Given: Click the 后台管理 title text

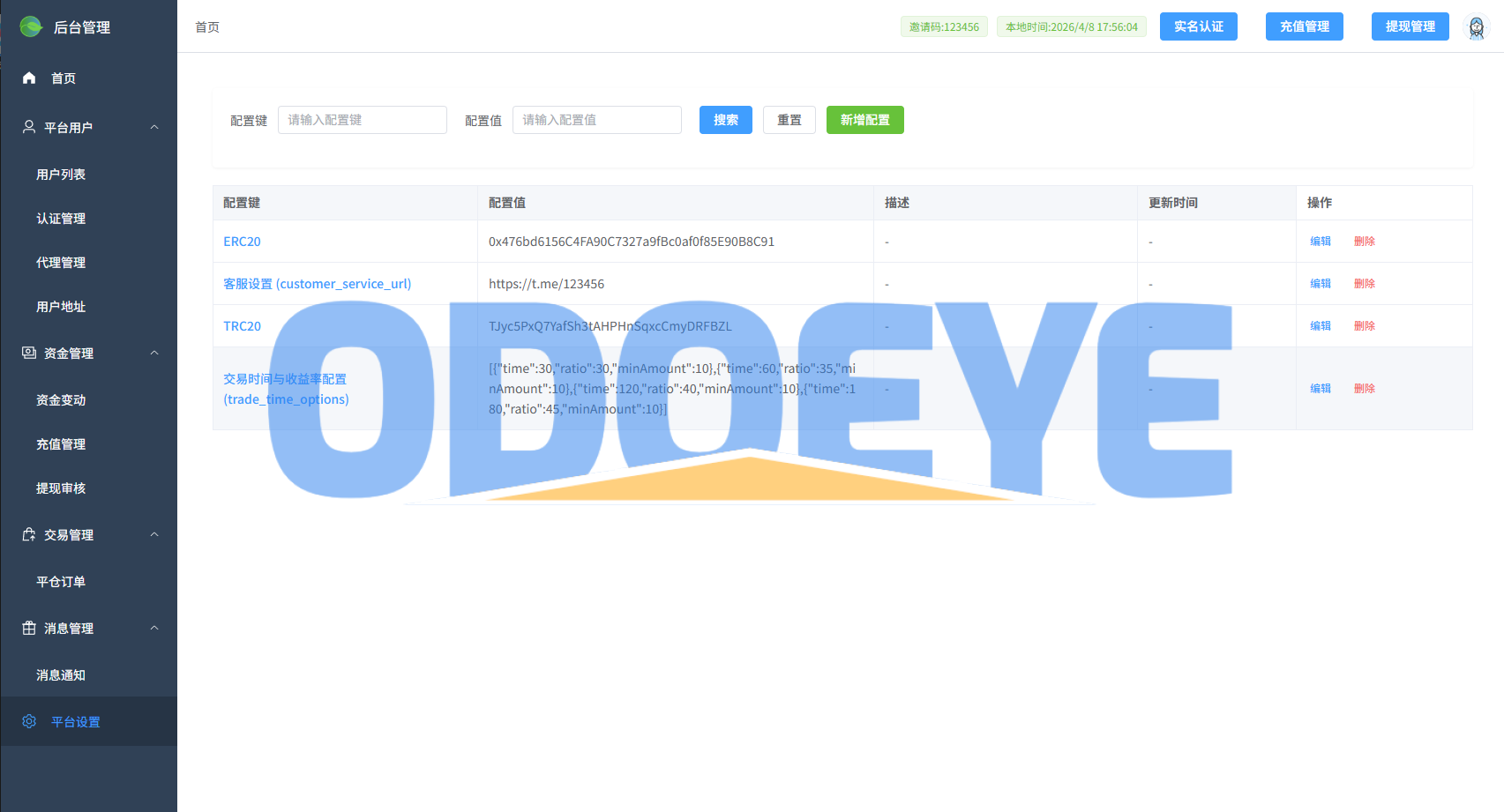Looking at the screenshot, I should [x=82, y=27].
